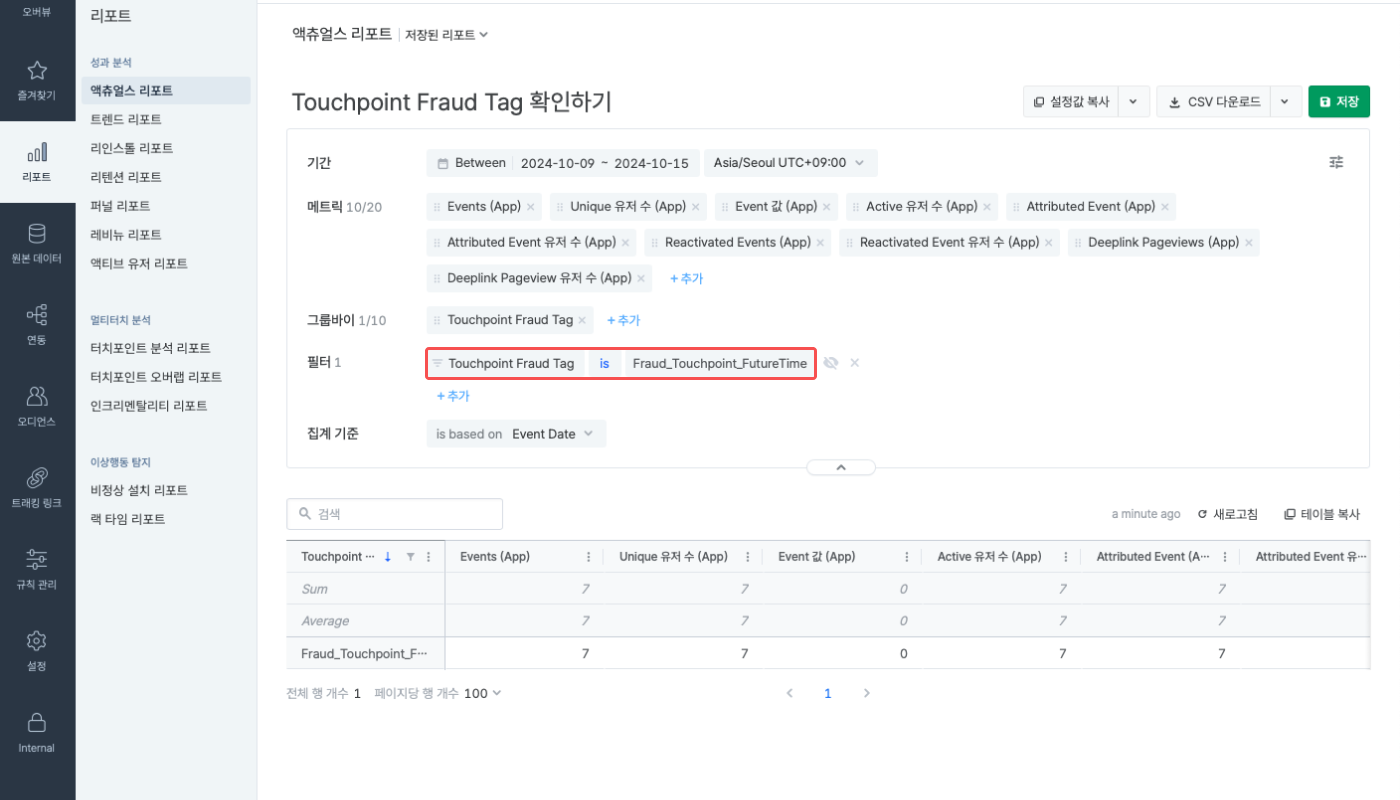Open the 트래킹 링크 chain icon
Viewport: 1400px width, 800px height.
37,478
